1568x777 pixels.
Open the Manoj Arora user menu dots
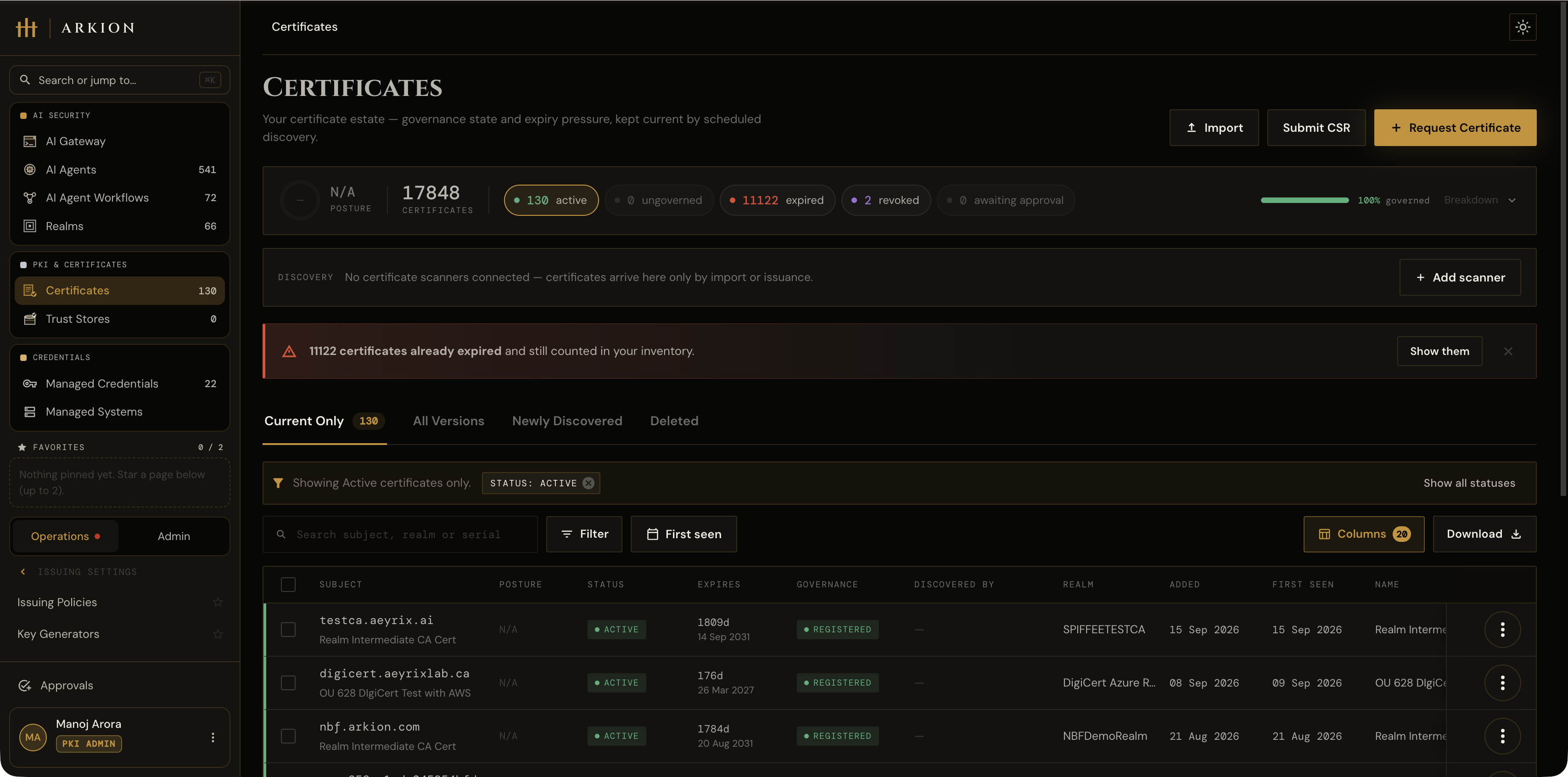click(213, 738)
